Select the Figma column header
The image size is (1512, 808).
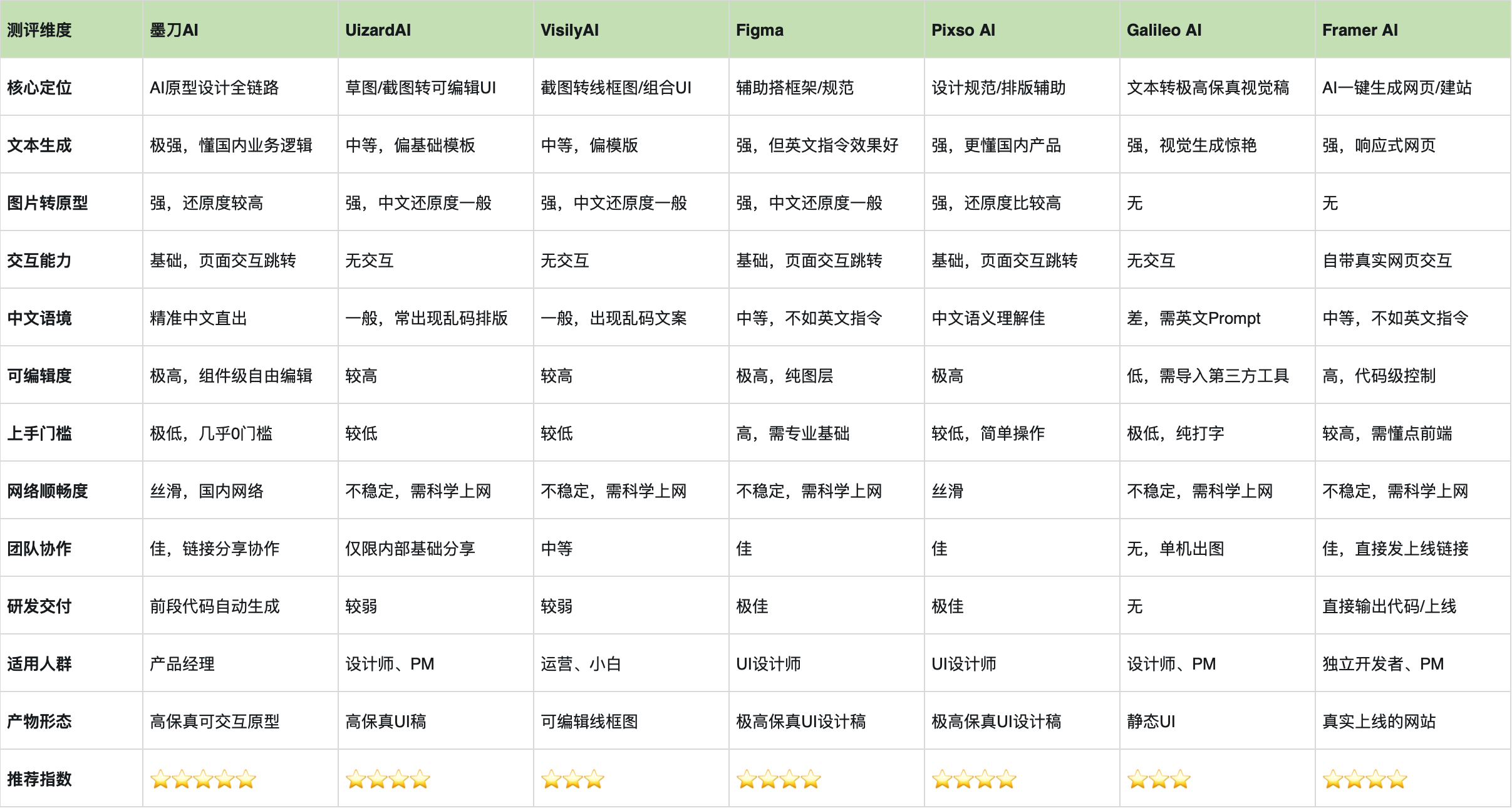pyautogui.click(x=760, y=30)
